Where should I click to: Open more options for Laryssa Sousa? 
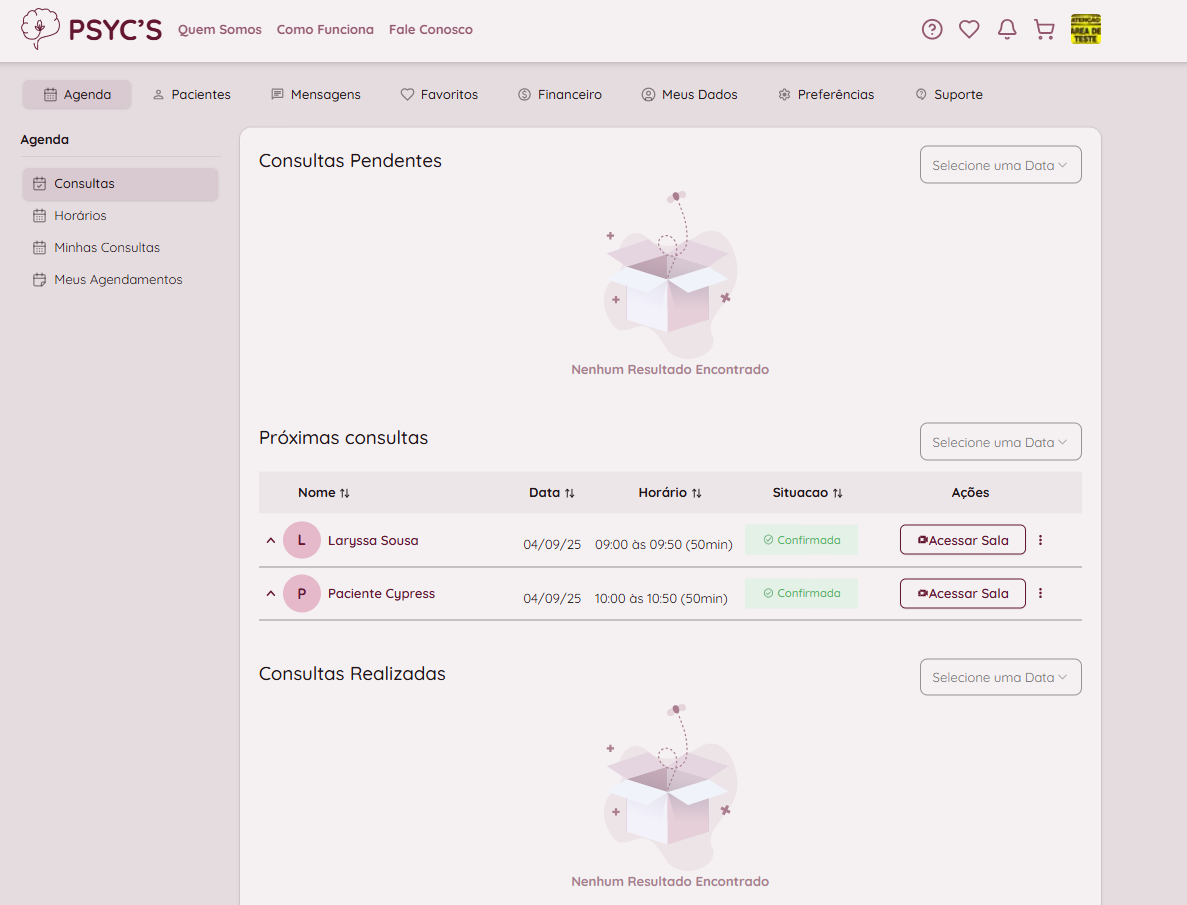click(1040, 540)
